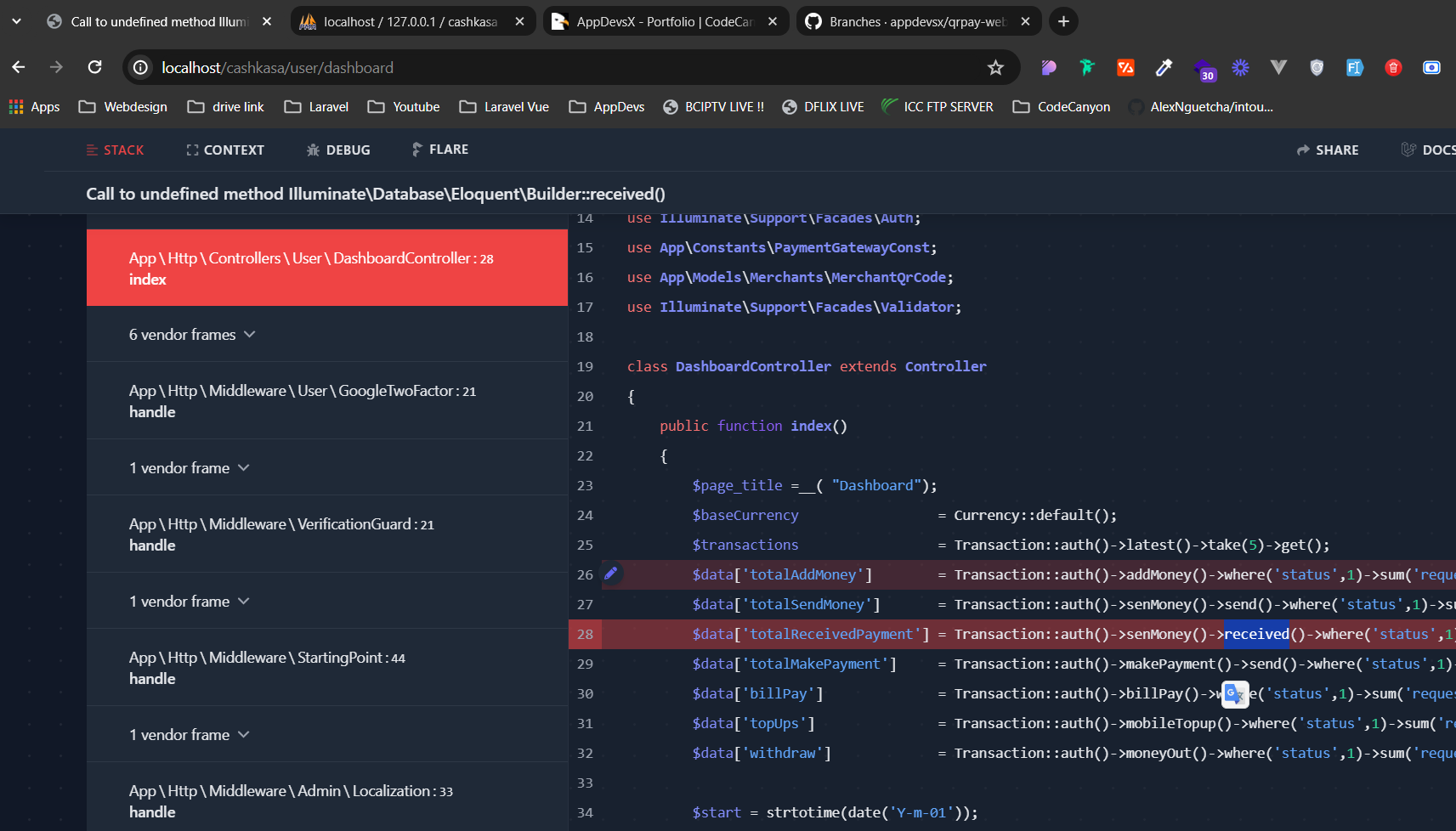The width and height of the screenshot is (1456, 831).
Task: Expand the 6 vendor frames group
Action: [192, 335]
